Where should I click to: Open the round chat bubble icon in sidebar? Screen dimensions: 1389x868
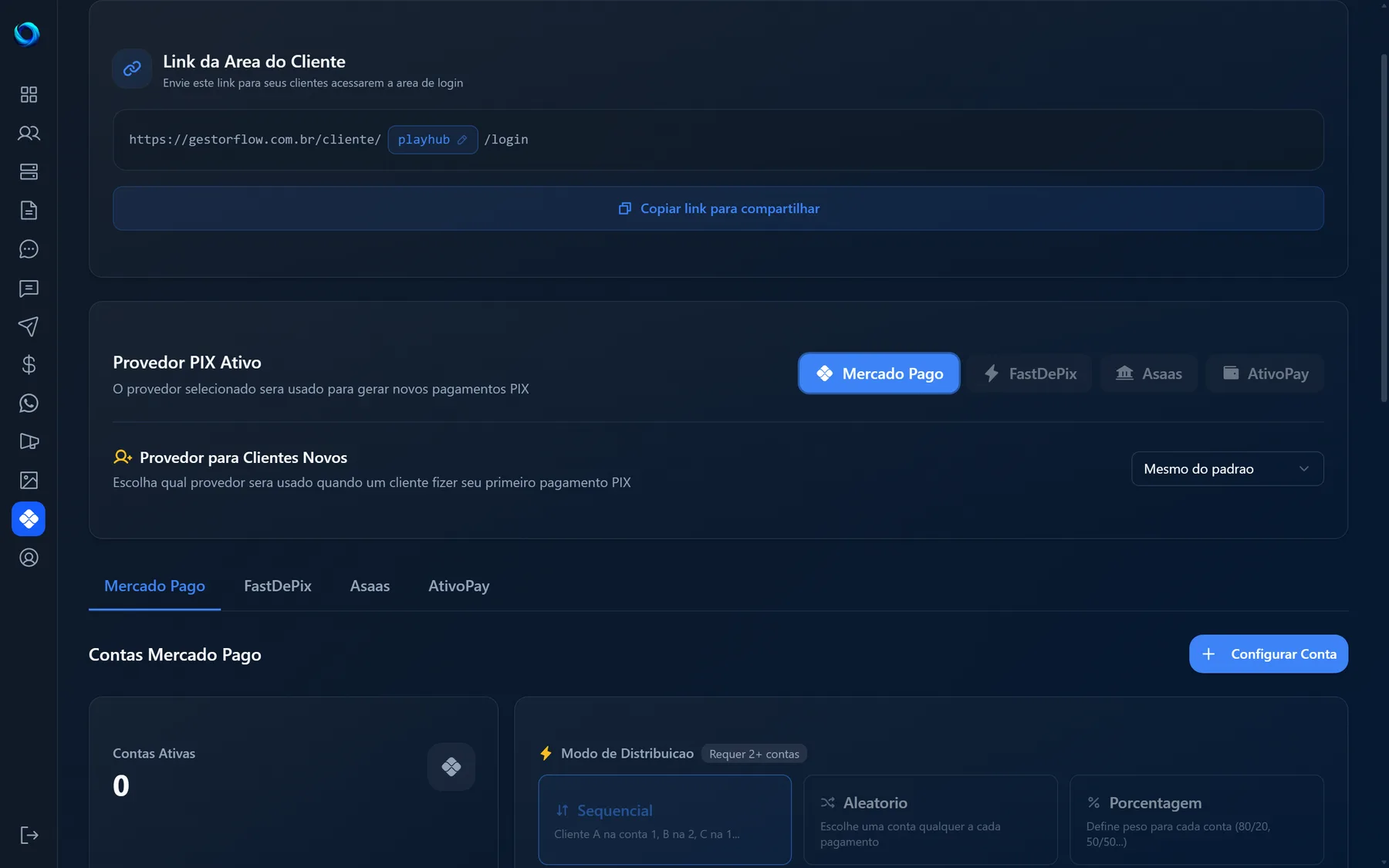click(29, 248)
